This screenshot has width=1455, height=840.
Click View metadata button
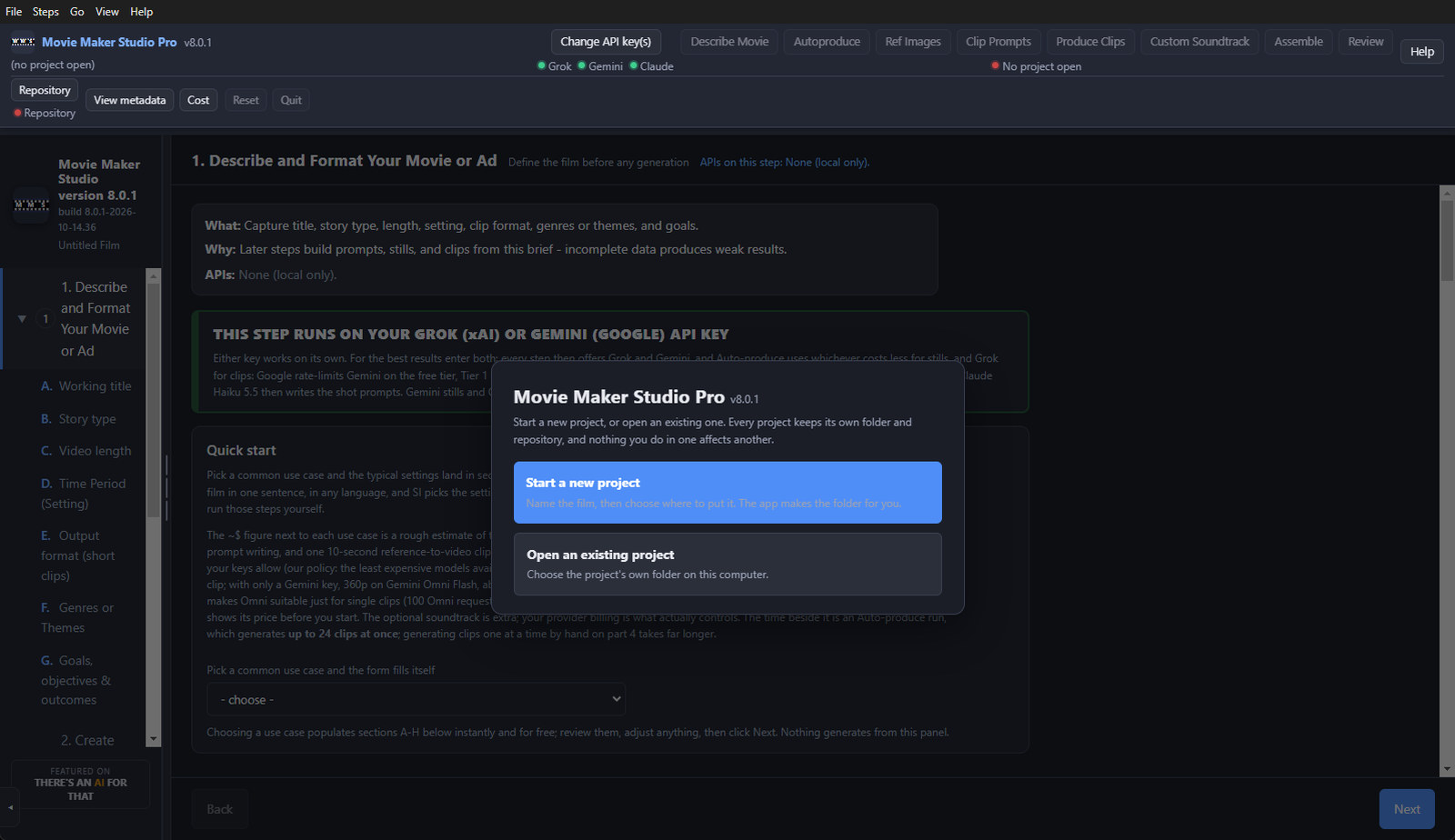(x=130, y=100)
